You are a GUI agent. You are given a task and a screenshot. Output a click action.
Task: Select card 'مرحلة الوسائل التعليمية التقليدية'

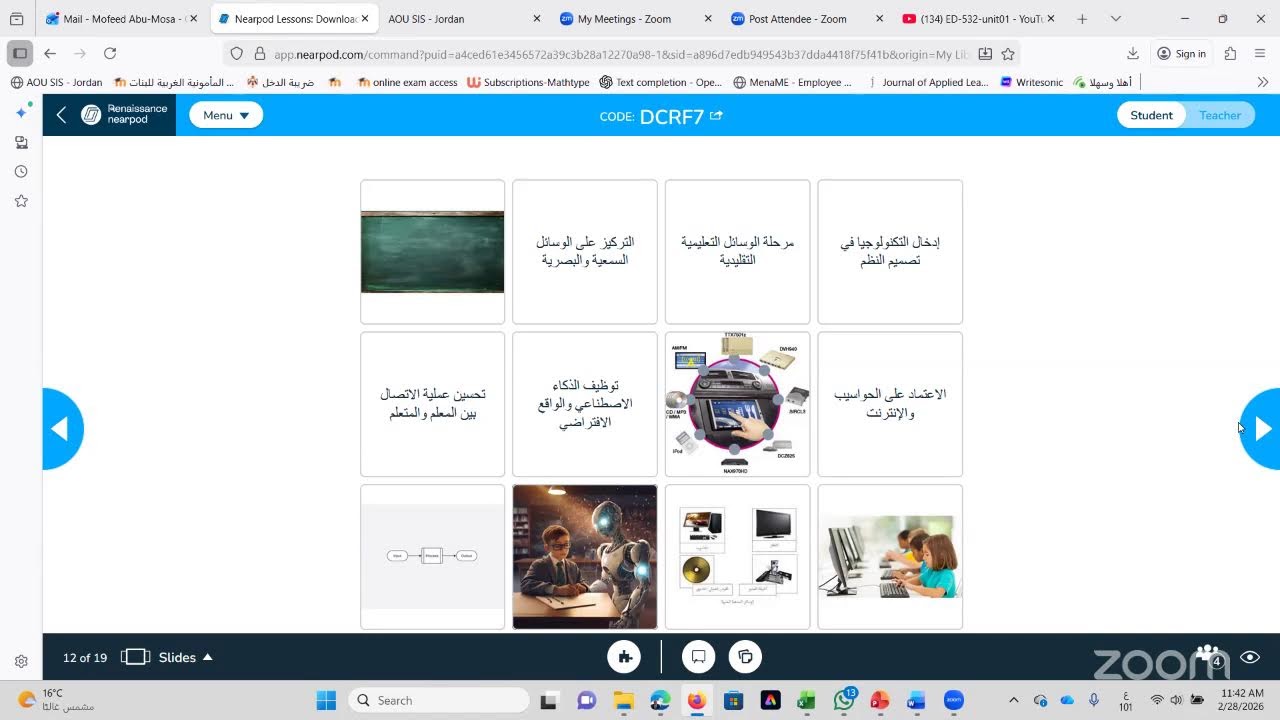737,252
